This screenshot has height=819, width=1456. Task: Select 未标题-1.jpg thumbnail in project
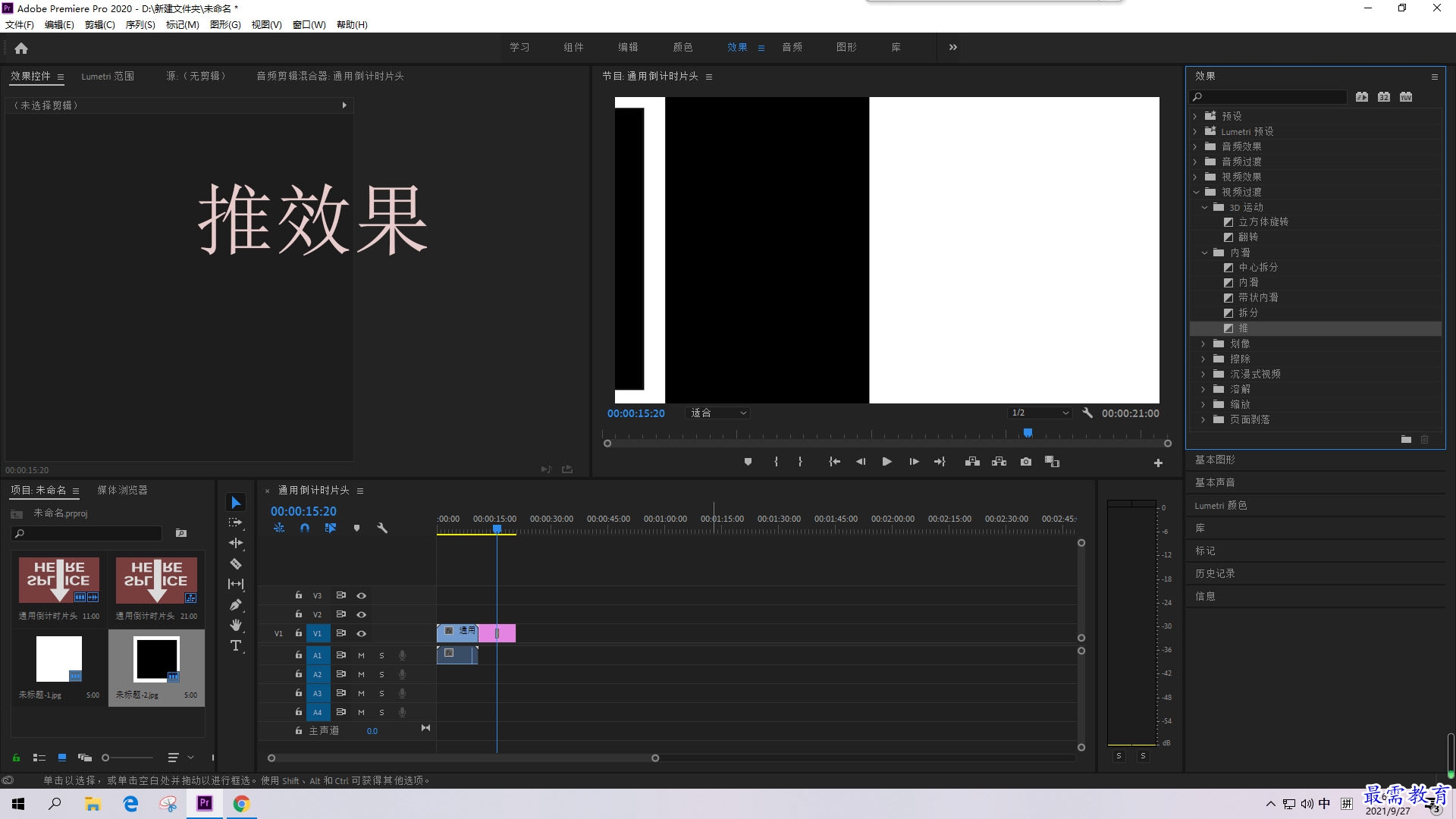(x=59, y=660)
